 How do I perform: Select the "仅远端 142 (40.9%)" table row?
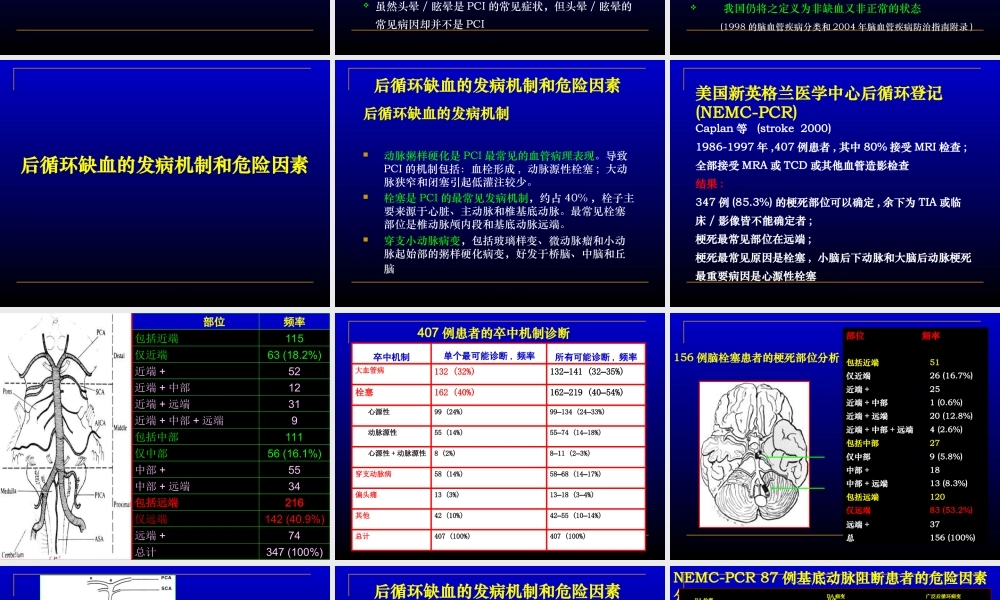click(x=230, y=518)
